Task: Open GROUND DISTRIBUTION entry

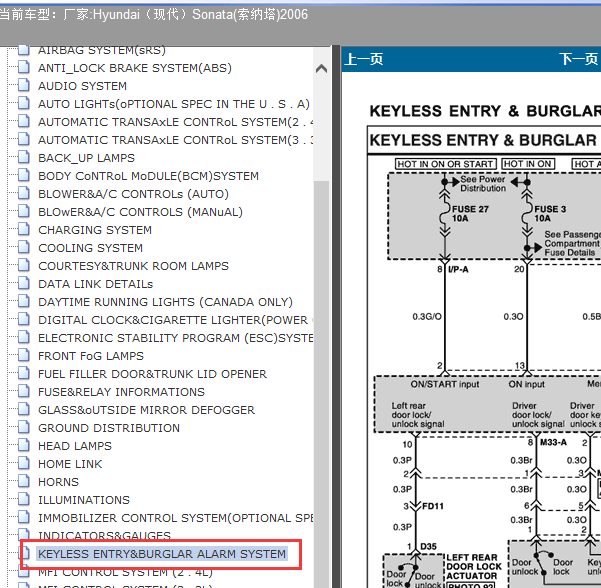Action: pyautogui.click(x=109, y=428)
